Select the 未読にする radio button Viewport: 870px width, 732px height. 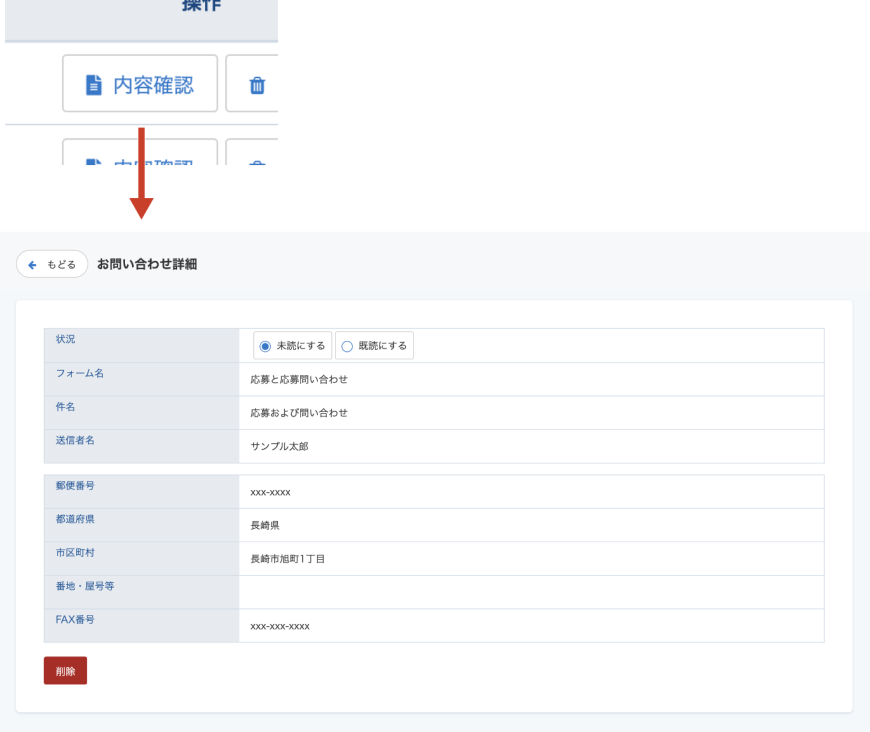265,346
